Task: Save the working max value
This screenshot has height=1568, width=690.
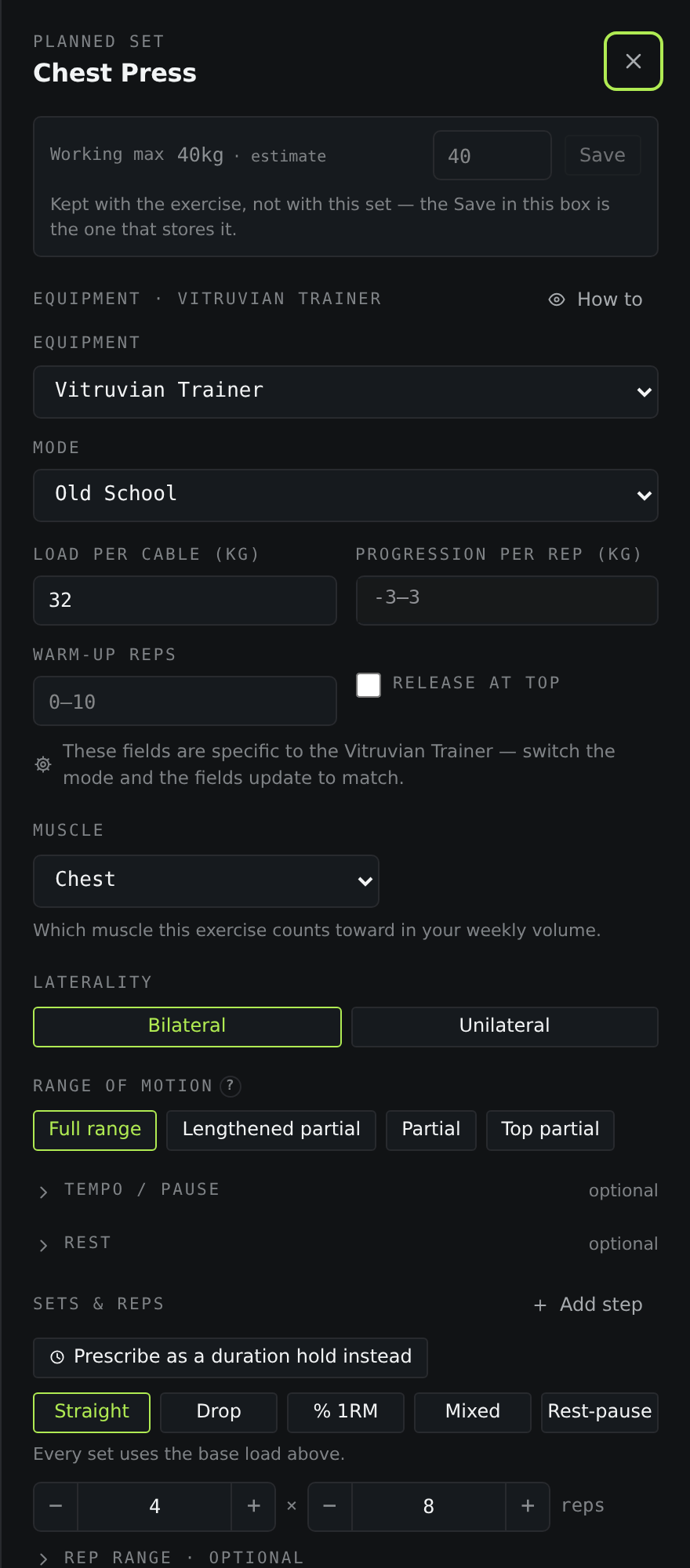Action: click(x=602, y=155)
